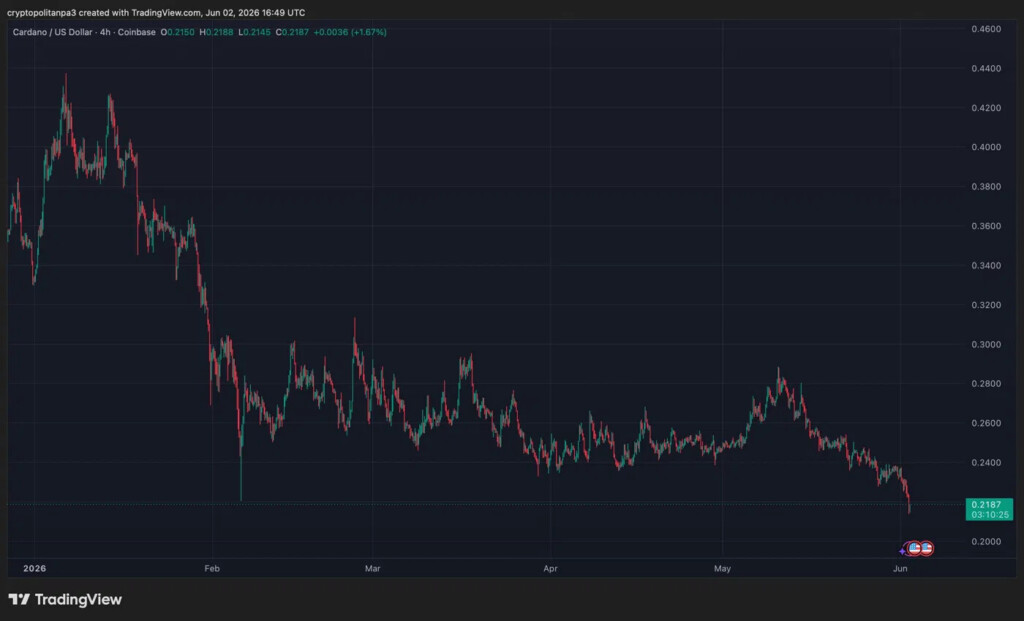Click the 0.3000 price axis label
The image size is (1024, 621).
tap(985, 344)
